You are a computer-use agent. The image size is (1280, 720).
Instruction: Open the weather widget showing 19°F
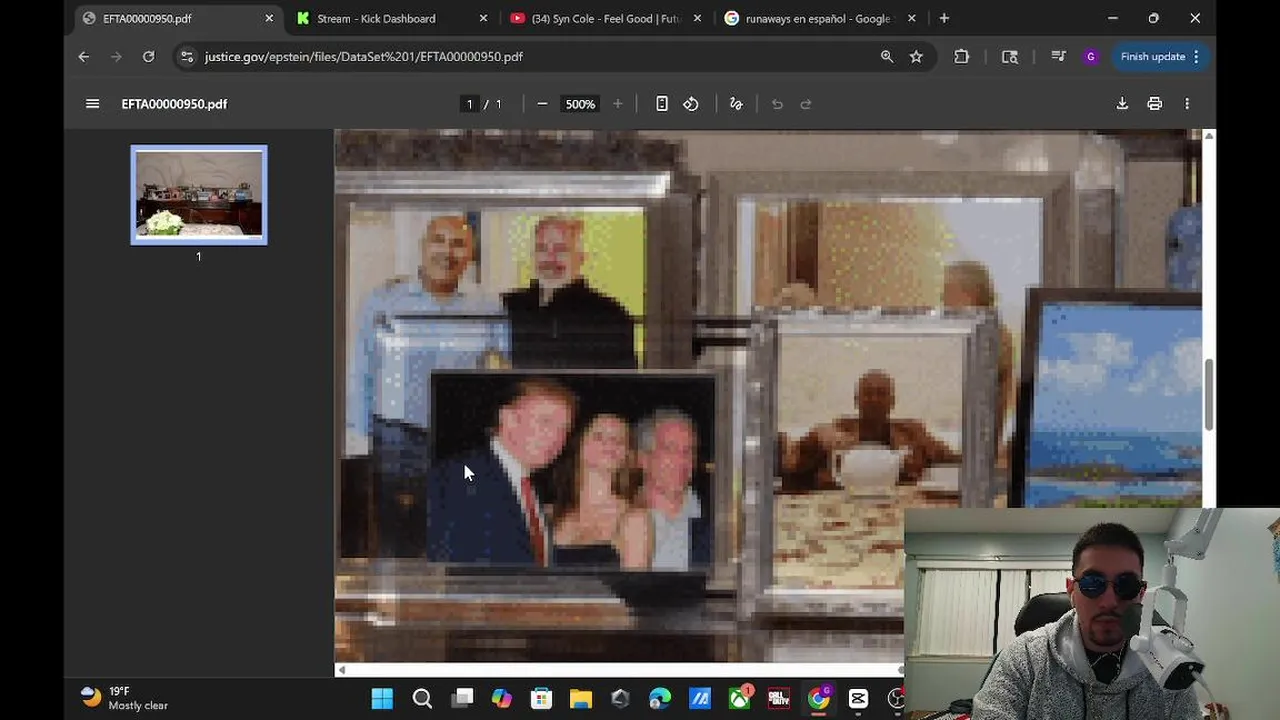[x=125, y=698]
